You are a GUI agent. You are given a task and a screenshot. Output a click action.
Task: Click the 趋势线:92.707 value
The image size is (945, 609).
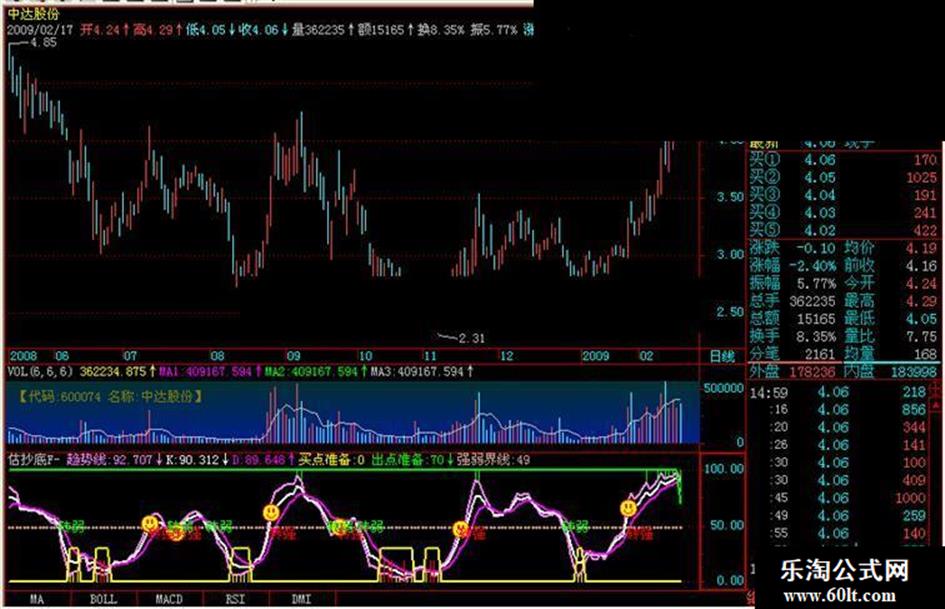pyautogui.click(x=109, y=460)
